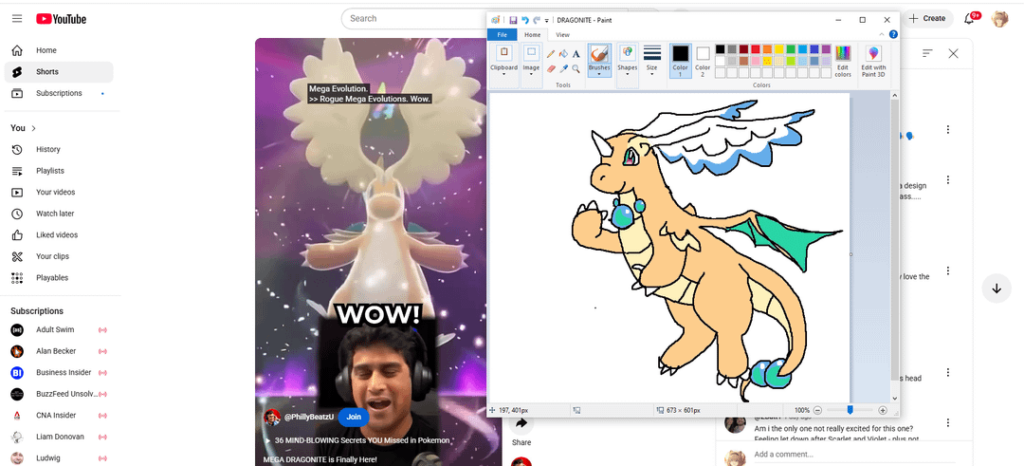Click the Undo arrow in Paint
1024x466 pixels.
click(x=525, y=20)
